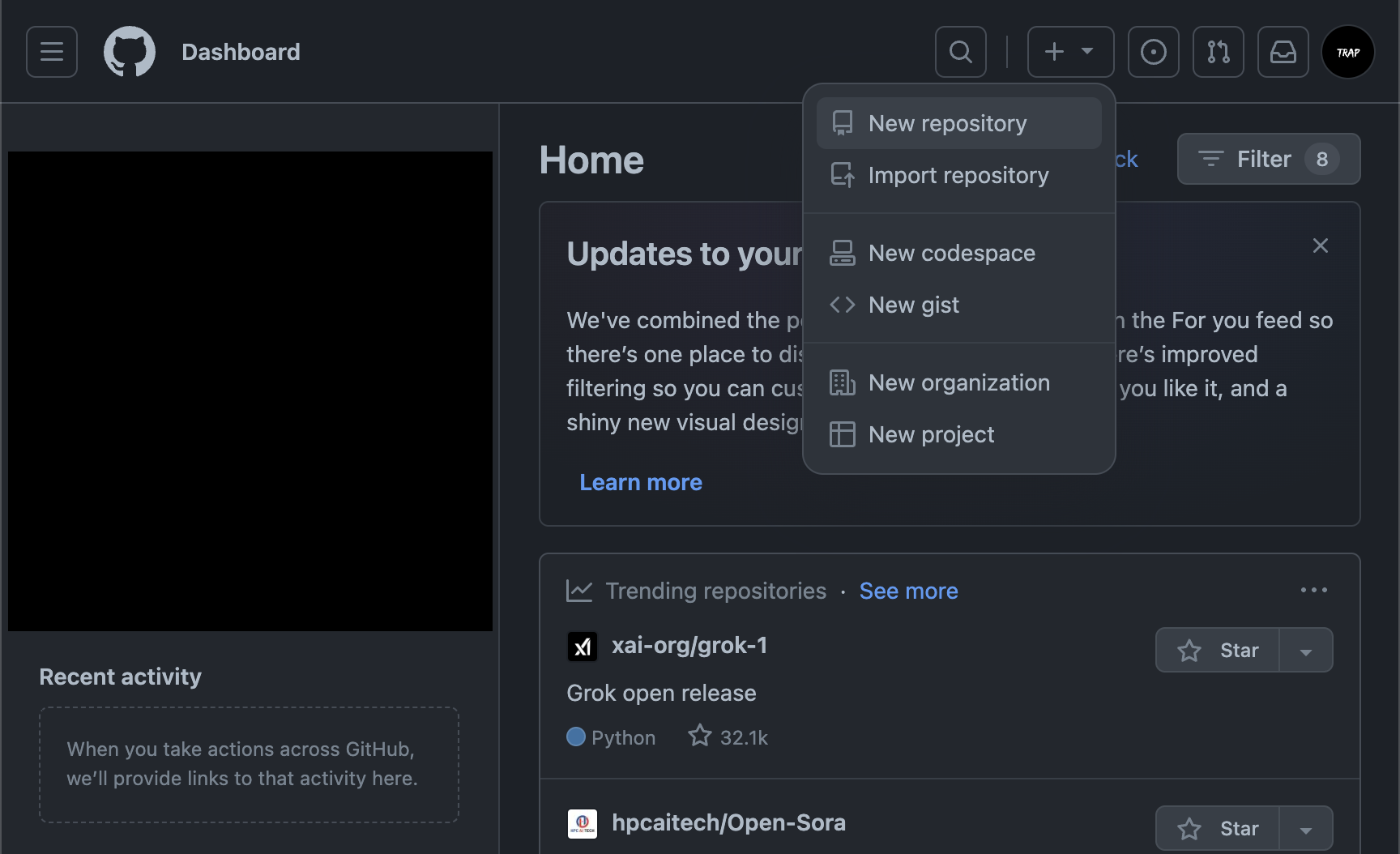Follow See more trending link
Image resolution: width=1400 pixels, height=854 pixels.
click(908, 591)
